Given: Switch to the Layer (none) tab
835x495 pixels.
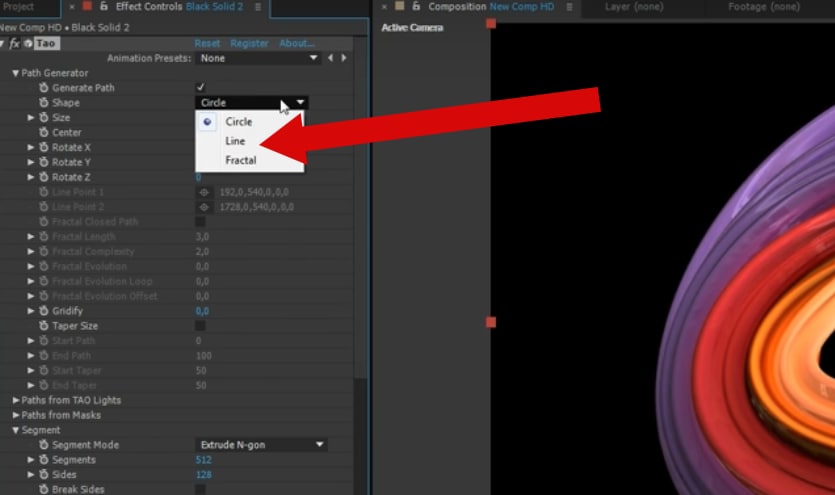Looking at the screenshot, I should (x=634, y=7).
